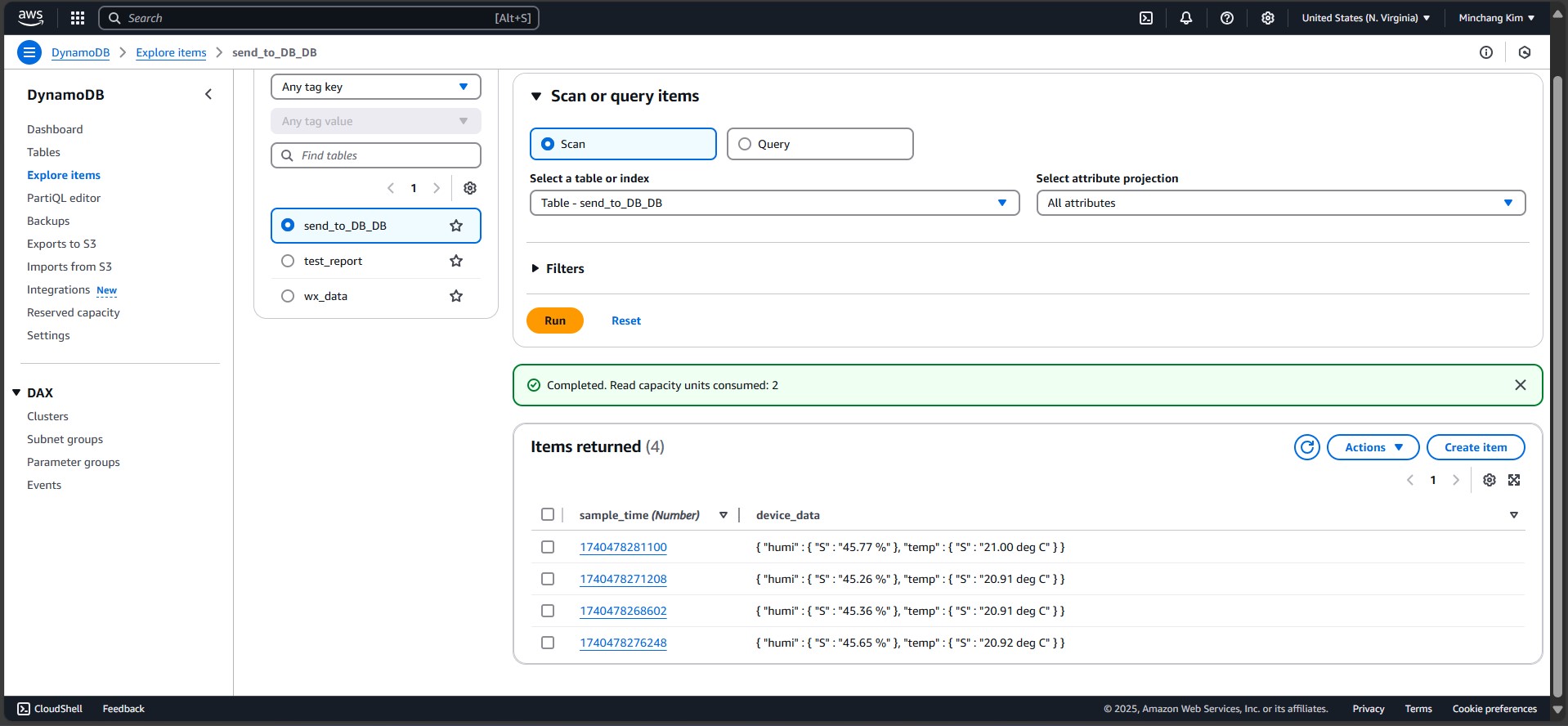Select the wx_data table radio
Screen dimensions: 1568x726
tap(288, 296)
